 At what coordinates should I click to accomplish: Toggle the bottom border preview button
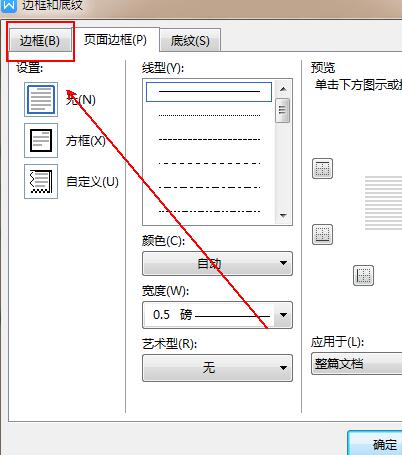pos(322,234)
